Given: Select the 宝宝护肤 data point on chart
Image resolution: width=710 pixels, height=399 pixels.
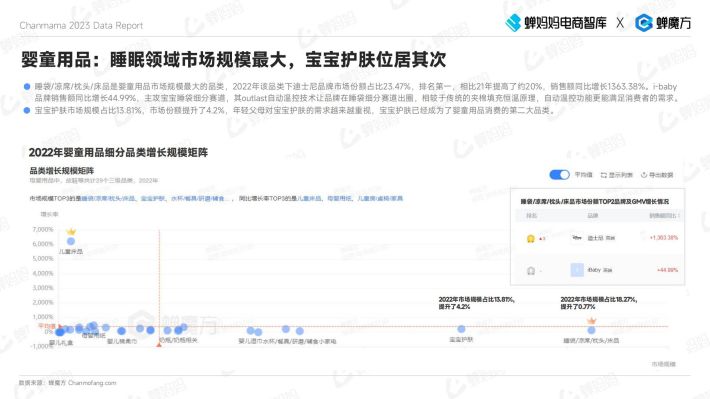Looking at the screenshot, I should tap(461, 329).
